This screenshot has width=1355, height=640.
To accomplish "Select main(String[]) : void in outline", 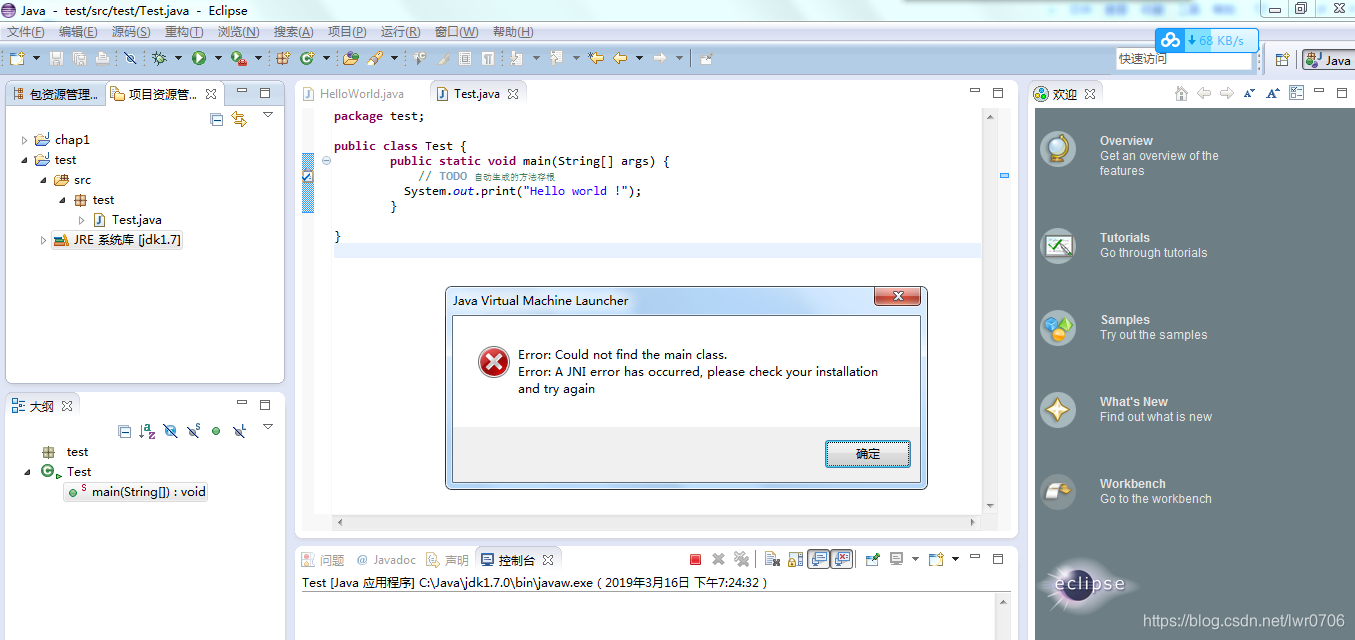I will pos(136,492).
